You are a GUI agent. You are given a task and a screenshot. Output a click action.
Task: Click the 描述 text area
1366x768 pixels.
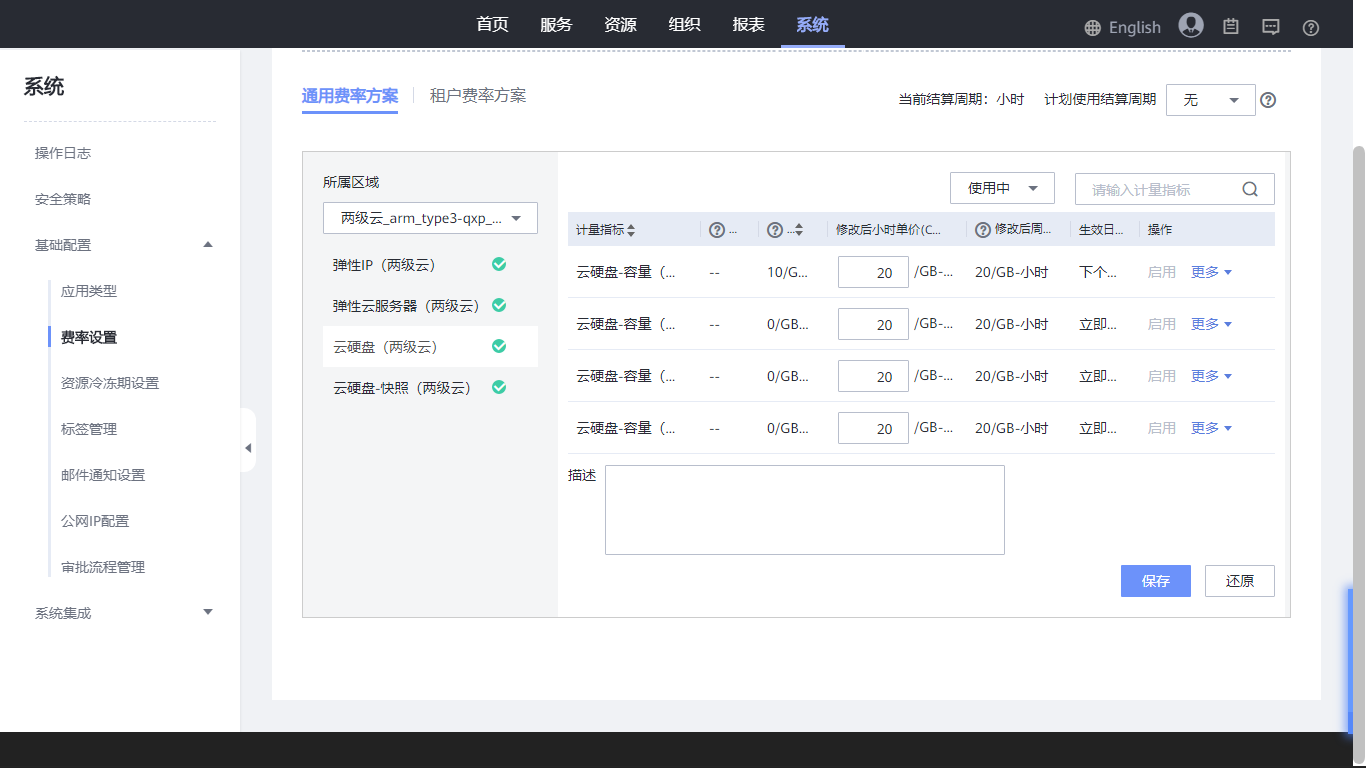click(804, 510)
